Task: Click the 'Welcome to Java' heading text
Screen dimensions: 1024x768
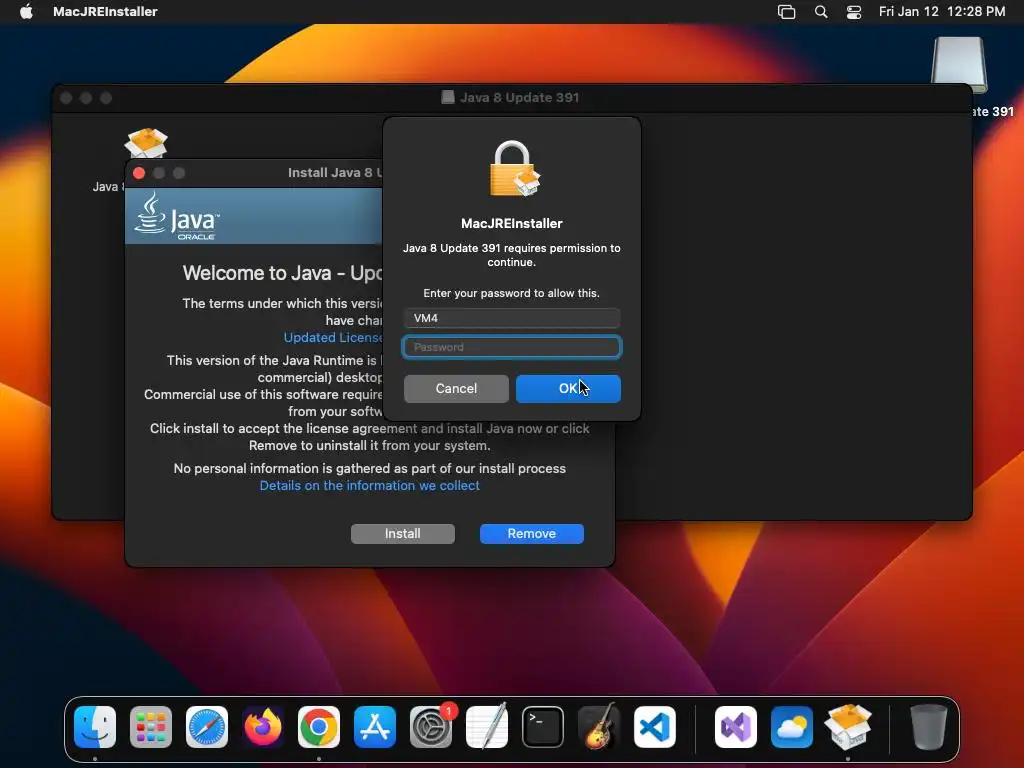Action: 283,273
